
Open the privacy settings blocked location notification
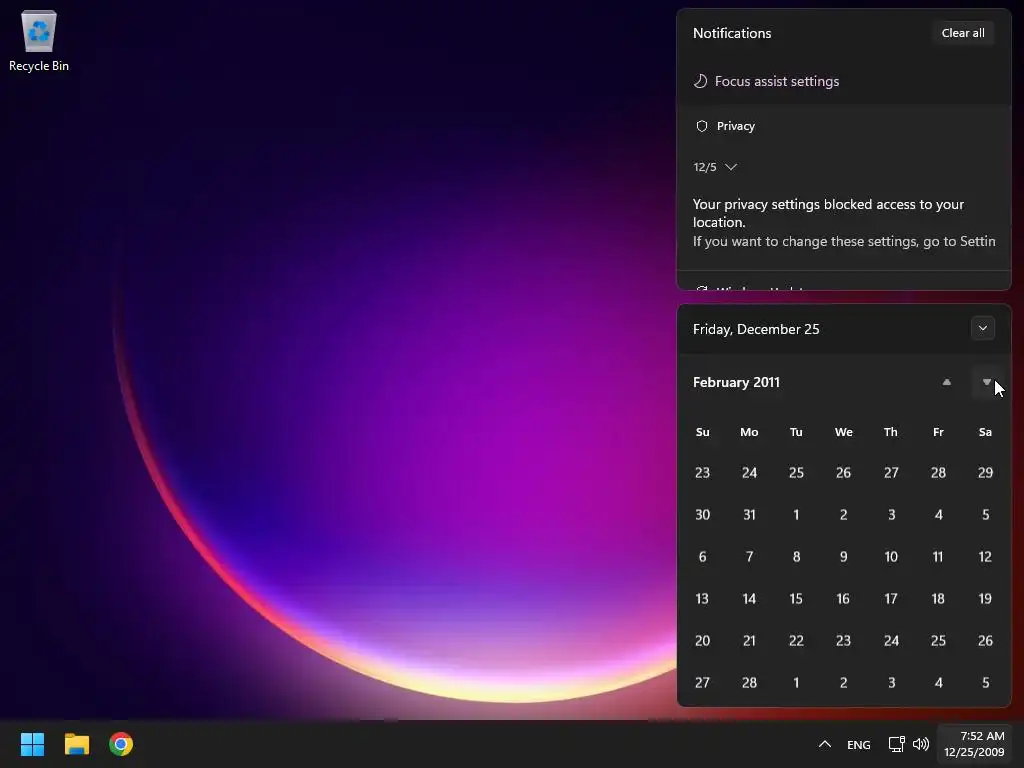coord(844,223)
